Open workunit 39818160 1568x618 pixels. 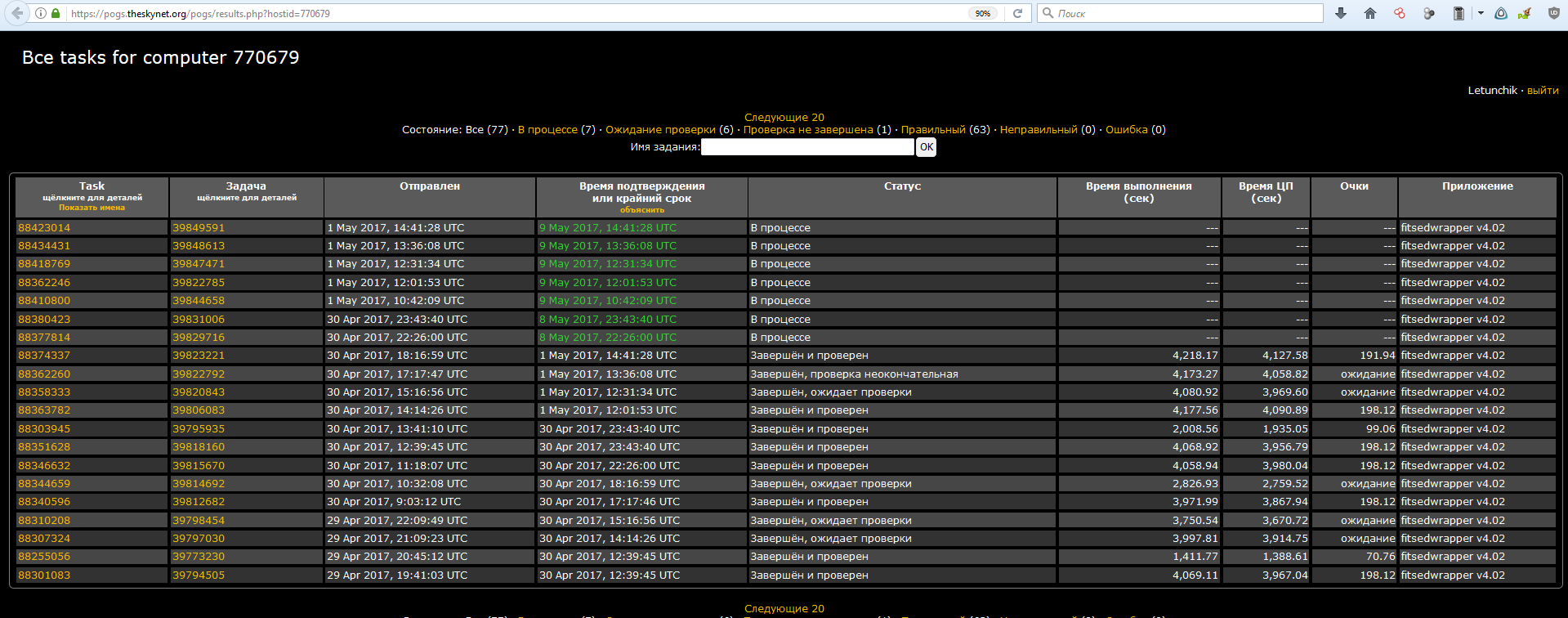(199, 446)
